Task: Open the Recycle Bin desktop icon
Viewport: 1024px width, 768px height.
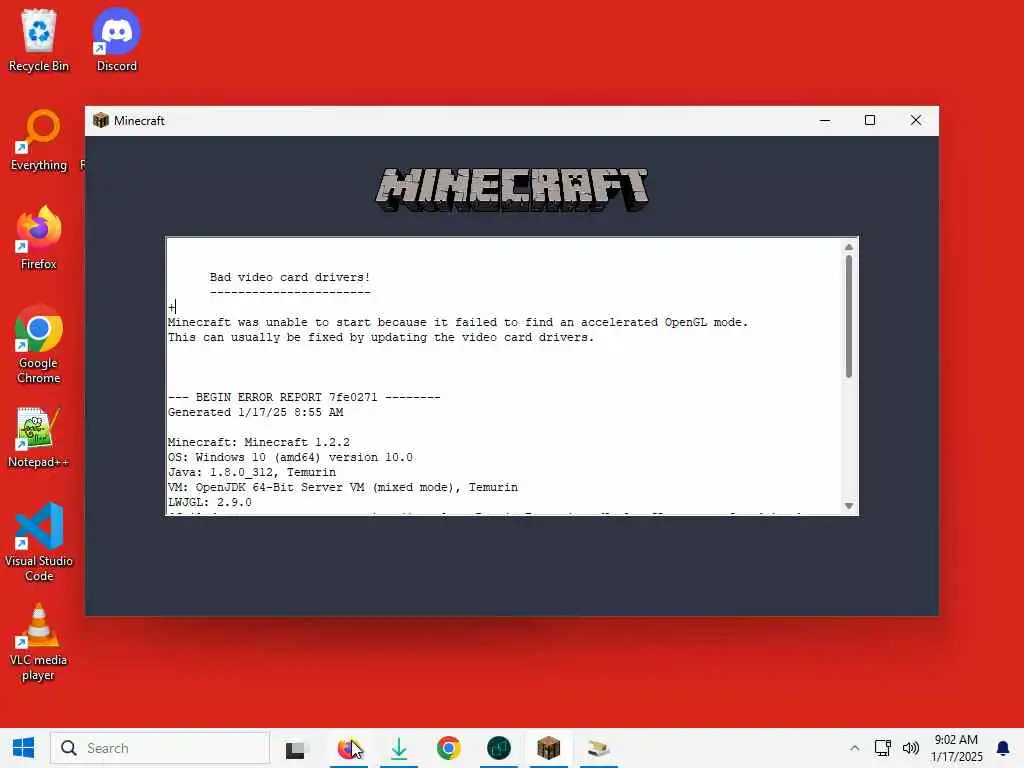Action: pos(39,40)
